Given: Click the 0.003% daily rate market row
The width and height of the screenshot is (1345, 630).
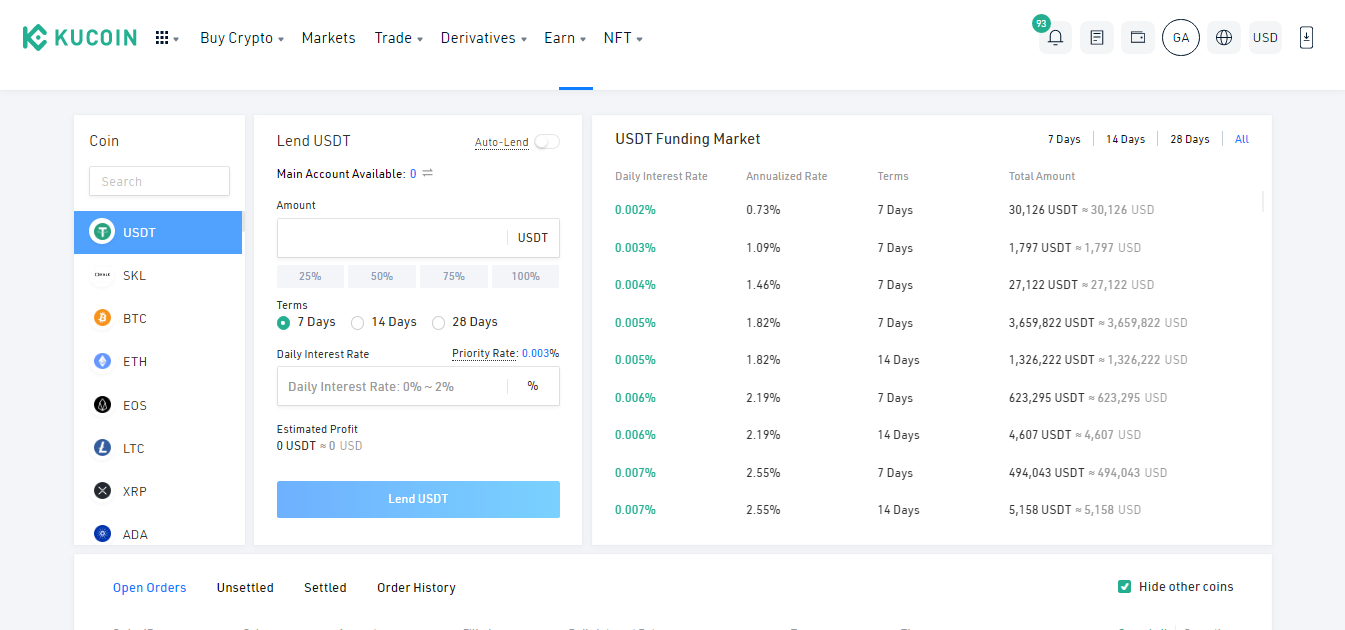Looking at the screenshot, I should point(932,247).
